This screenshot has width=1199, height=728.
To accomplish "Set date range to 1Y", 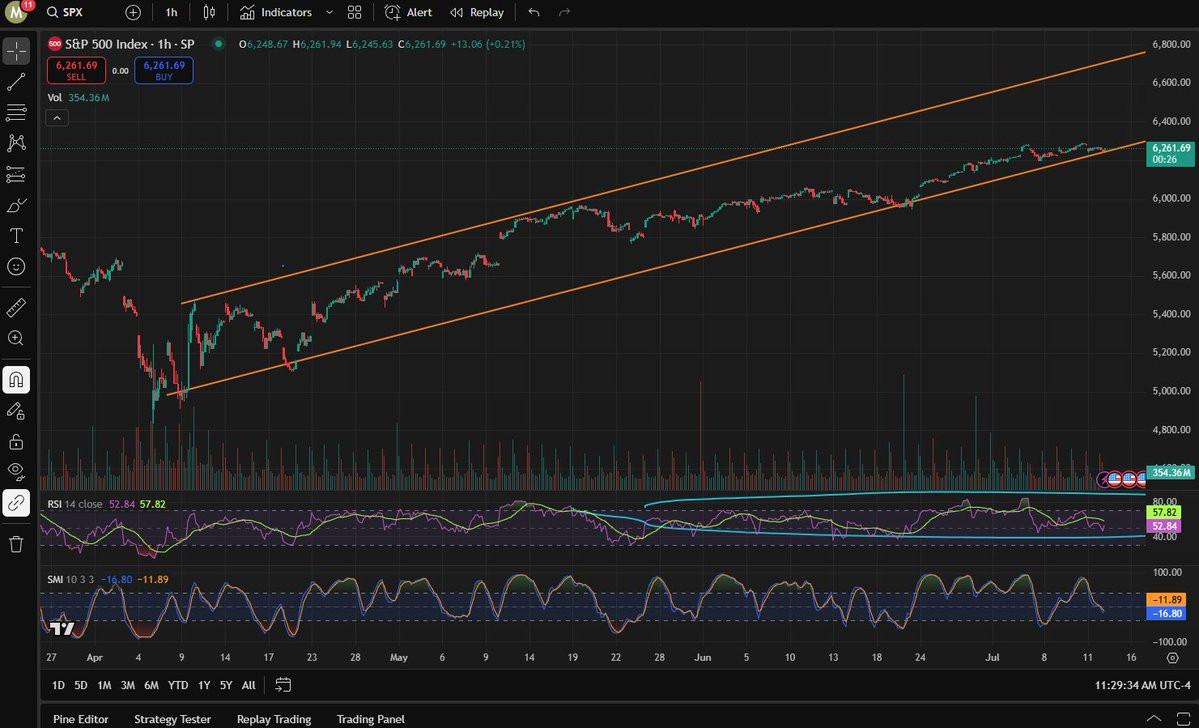I will tap(204, 685).
